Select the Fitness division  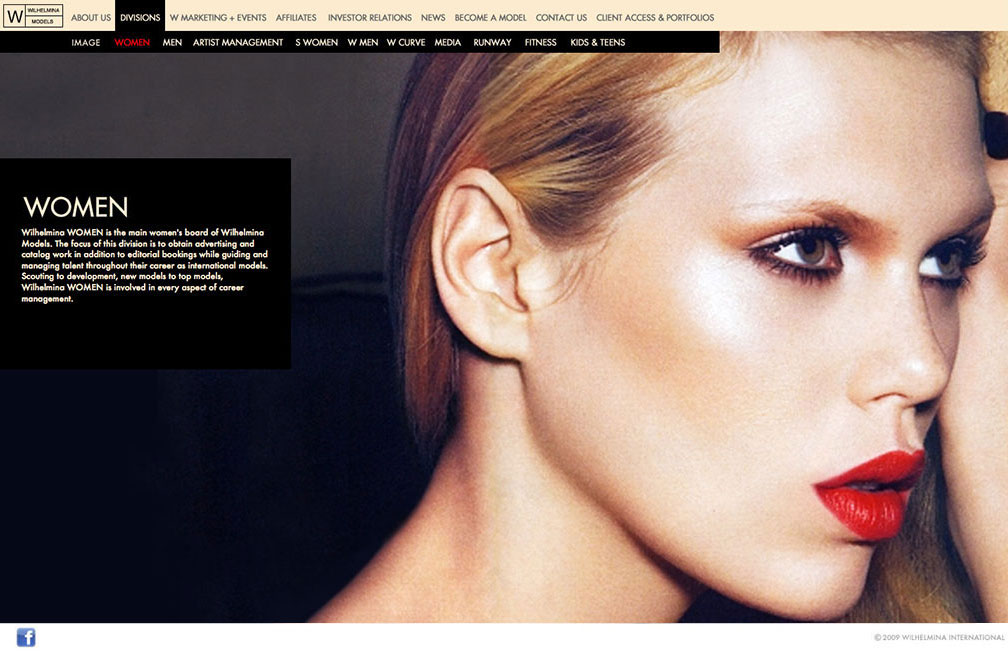(x=540, y=42)
